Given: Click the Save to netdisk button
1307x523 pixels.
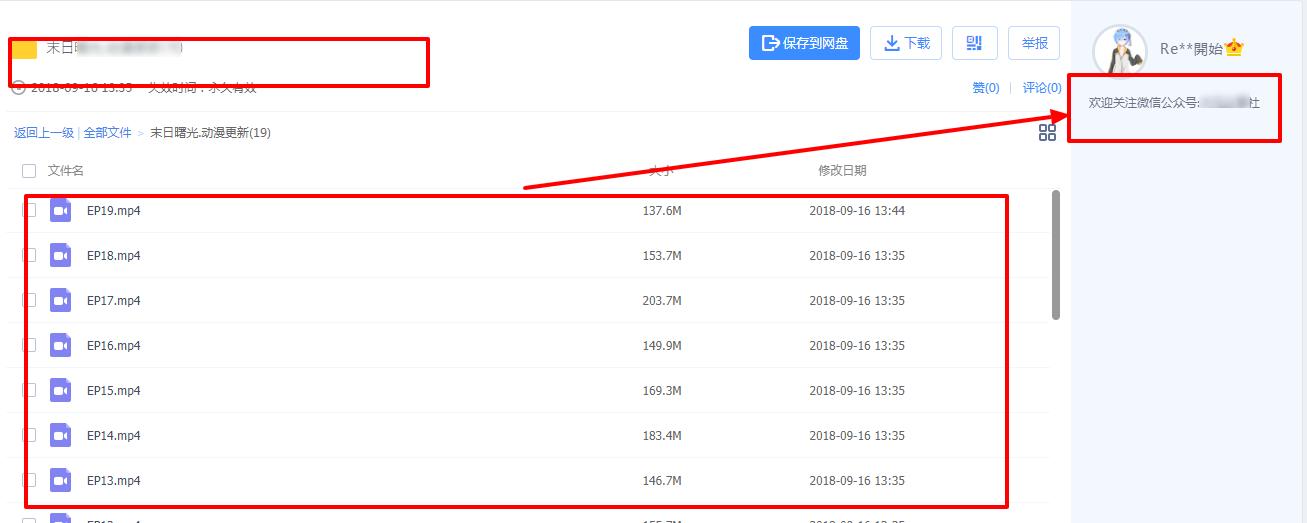Looking at the screenshot, I should (804, 43).
